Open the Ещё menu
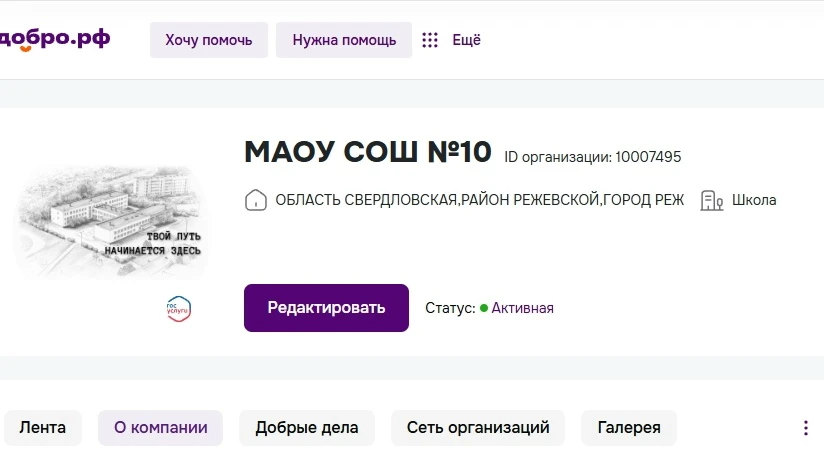The image size is (824, 464). [x=467, y=40]
